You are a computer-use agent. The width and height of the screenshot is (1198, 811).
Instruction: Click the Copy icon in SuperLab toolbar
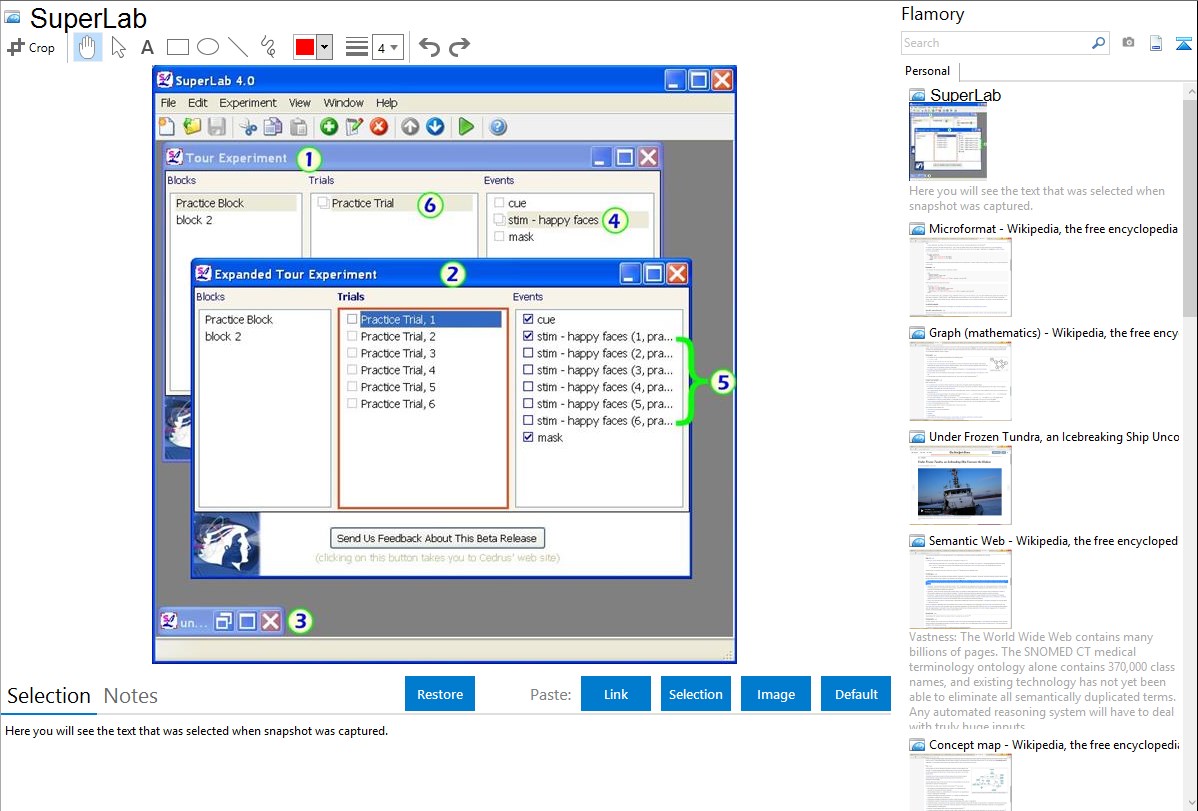[x=273, y=127]
